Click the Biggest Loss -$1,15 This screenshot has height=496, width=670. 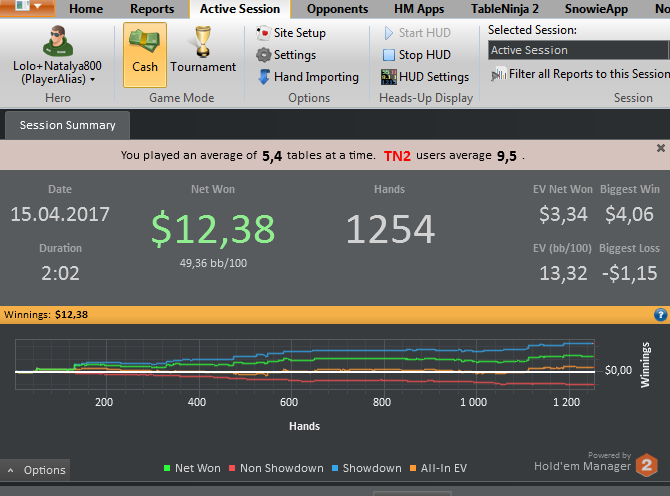tap(629, 273)
